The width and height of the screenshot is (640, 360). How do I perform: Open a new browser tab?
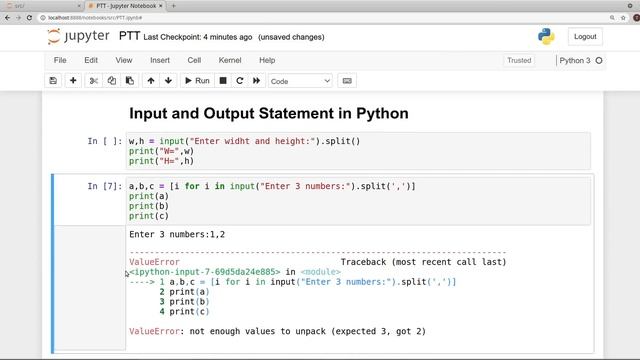point(173,6)
